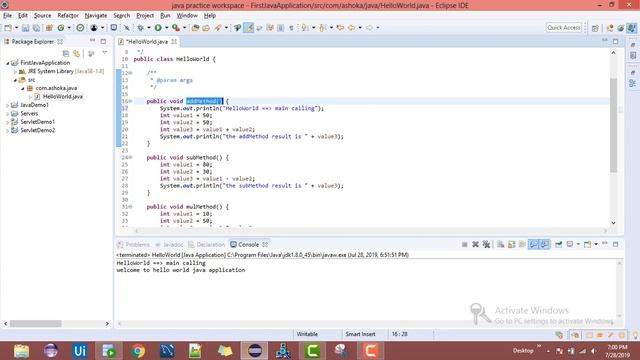The image size is (640, 360).
Task: Click the Package Explorer horizontal scrollbar thumb
Action: pyautogui.click(x=36, y=324)
